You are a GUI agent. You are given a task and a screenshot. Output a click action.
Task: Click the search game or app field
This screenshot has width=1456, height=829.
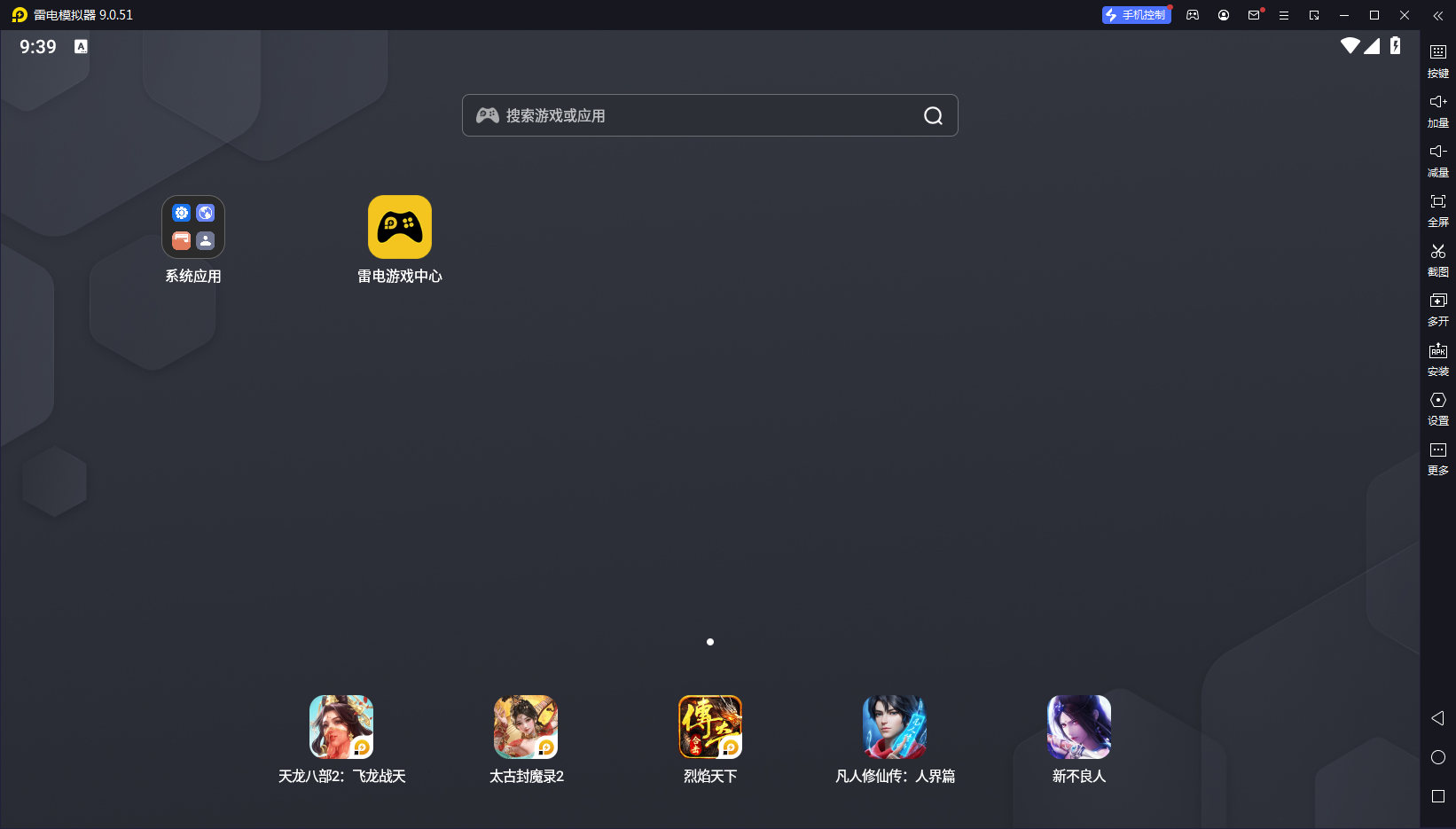pos(709,115)
